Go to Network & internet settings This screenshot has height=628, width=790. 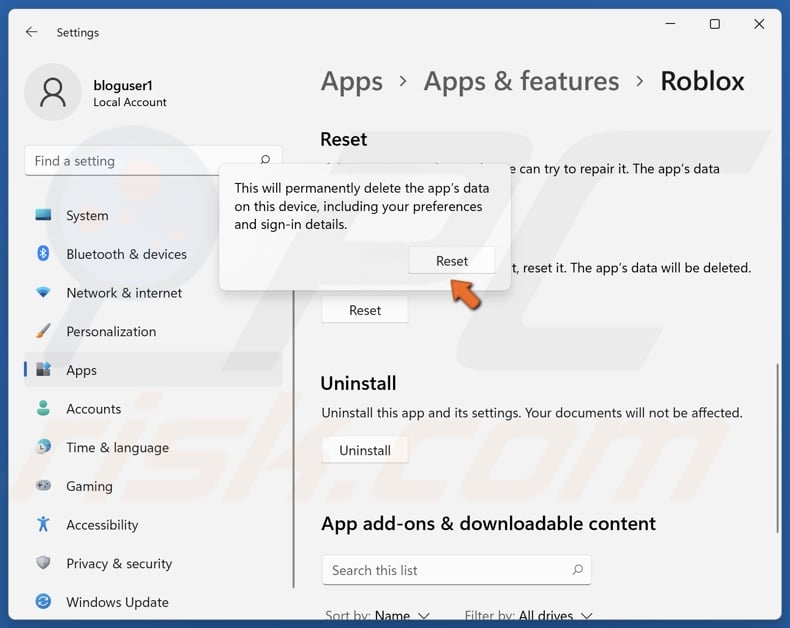coord(124,293)
